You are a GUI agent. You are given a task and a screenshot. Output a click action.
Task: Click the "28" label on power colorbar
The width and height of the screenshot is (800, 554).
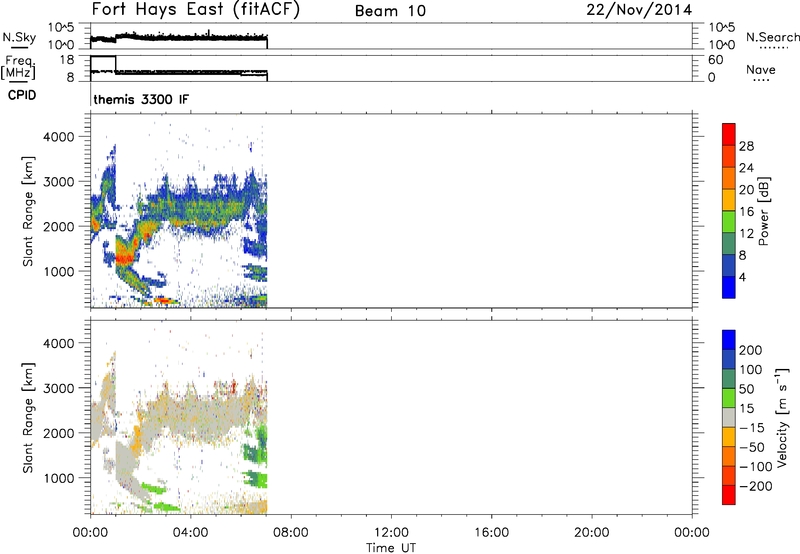[x=746, y=146]
